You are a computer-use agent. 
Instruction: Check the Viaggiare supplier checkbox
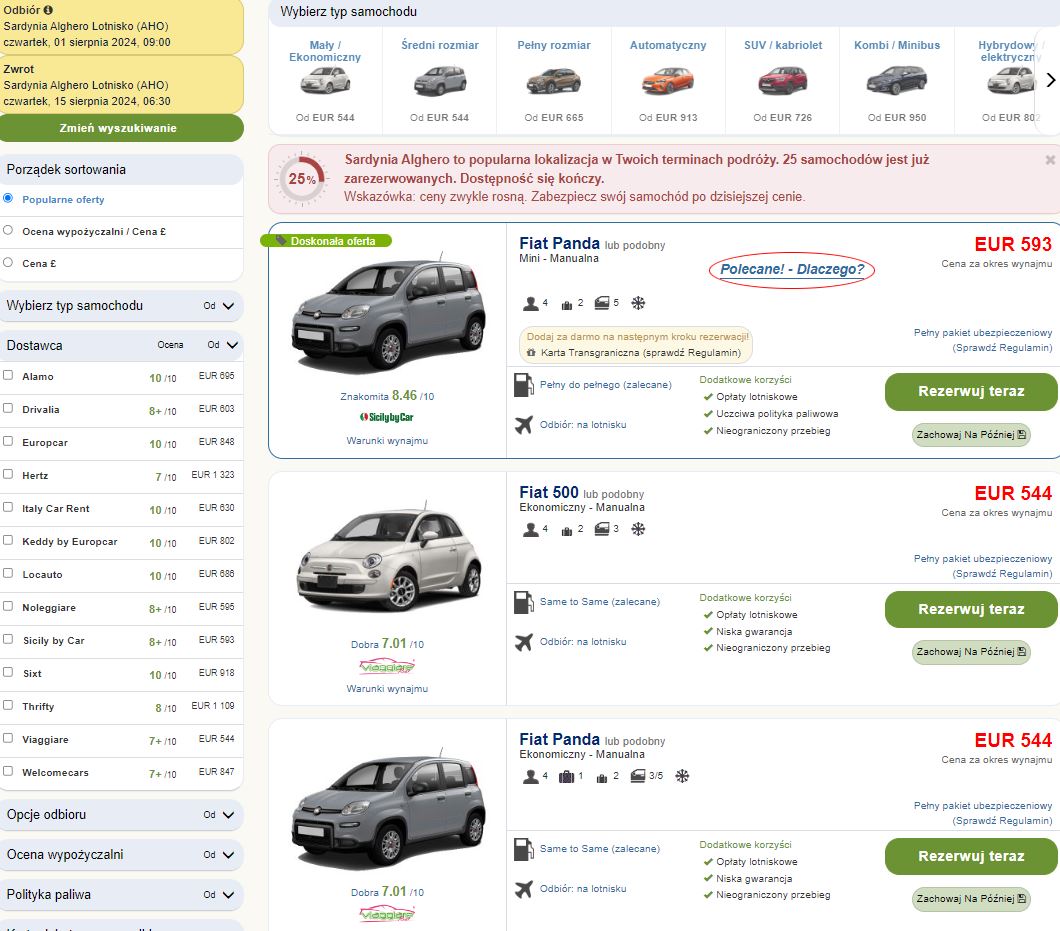pyautogui.click(x=8, y=738)
